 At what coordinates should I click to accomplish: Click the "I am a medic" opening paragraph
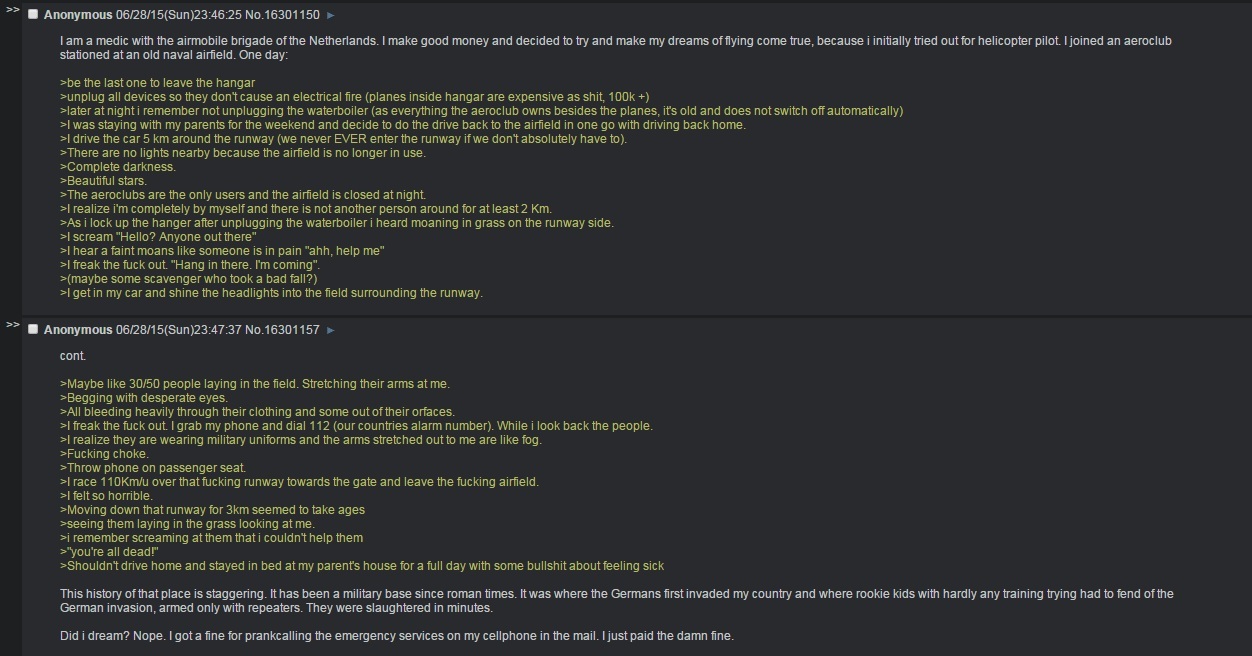tap(616, 48)
